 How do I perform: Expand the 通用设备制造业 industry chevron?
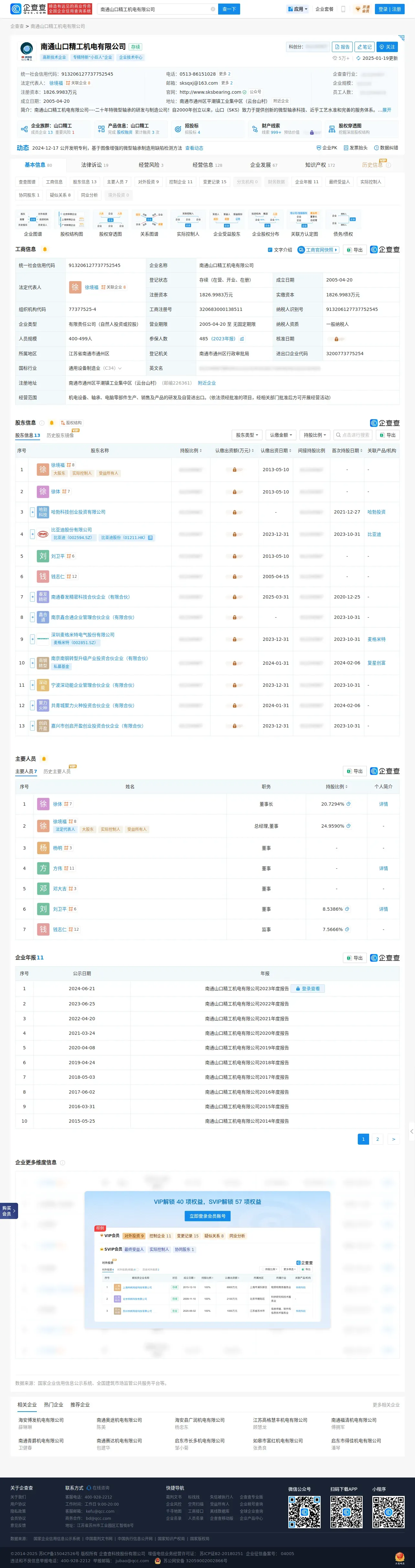[x=119, y=368]
